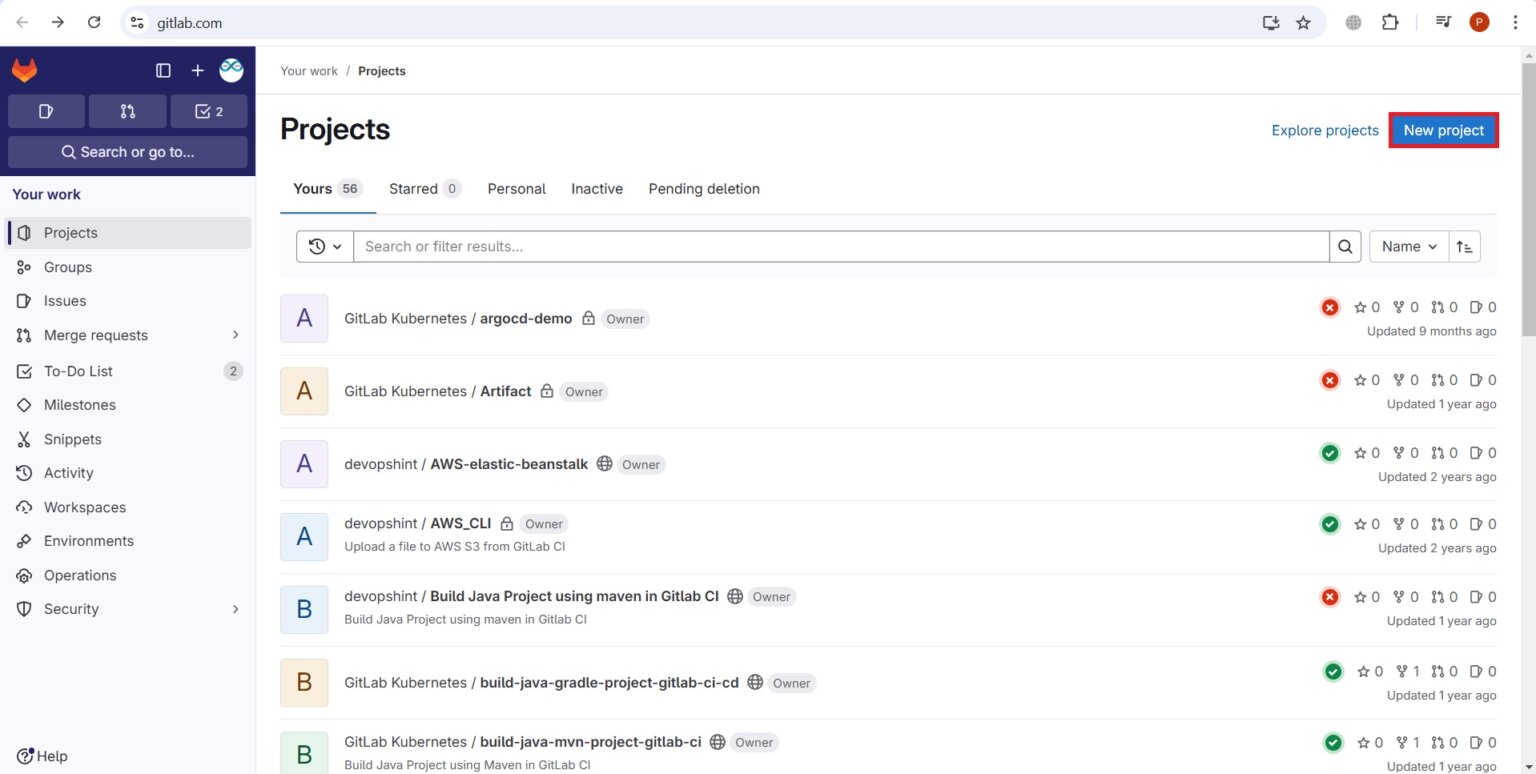The height and width of the screenshot is (774, 1536).
Task: Open the Explore projects link
Action: pyautogui.click(x=1324, y=130)
